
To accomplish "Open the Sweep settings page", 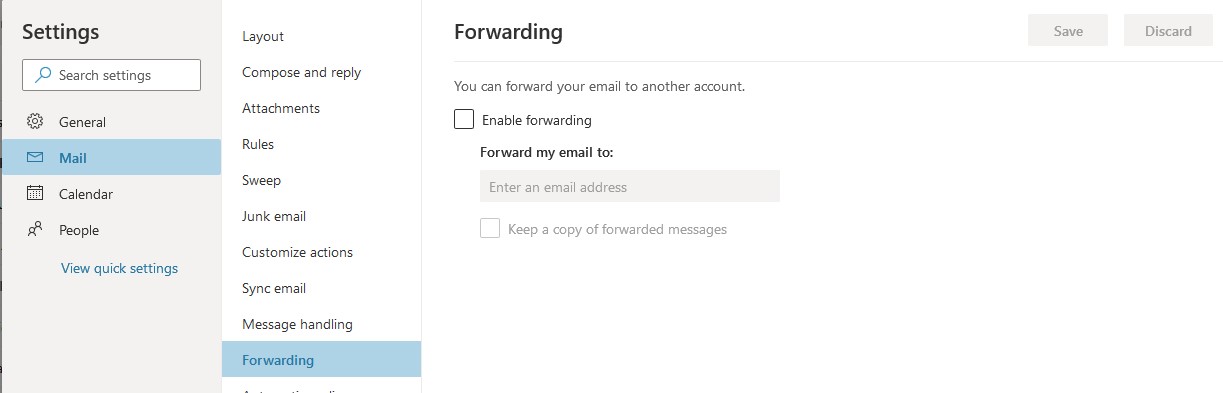I will click(x=262, y=180).
